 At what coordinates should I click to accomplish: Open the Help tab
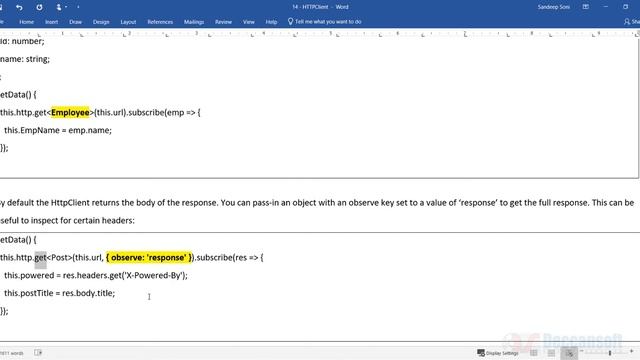271,22
